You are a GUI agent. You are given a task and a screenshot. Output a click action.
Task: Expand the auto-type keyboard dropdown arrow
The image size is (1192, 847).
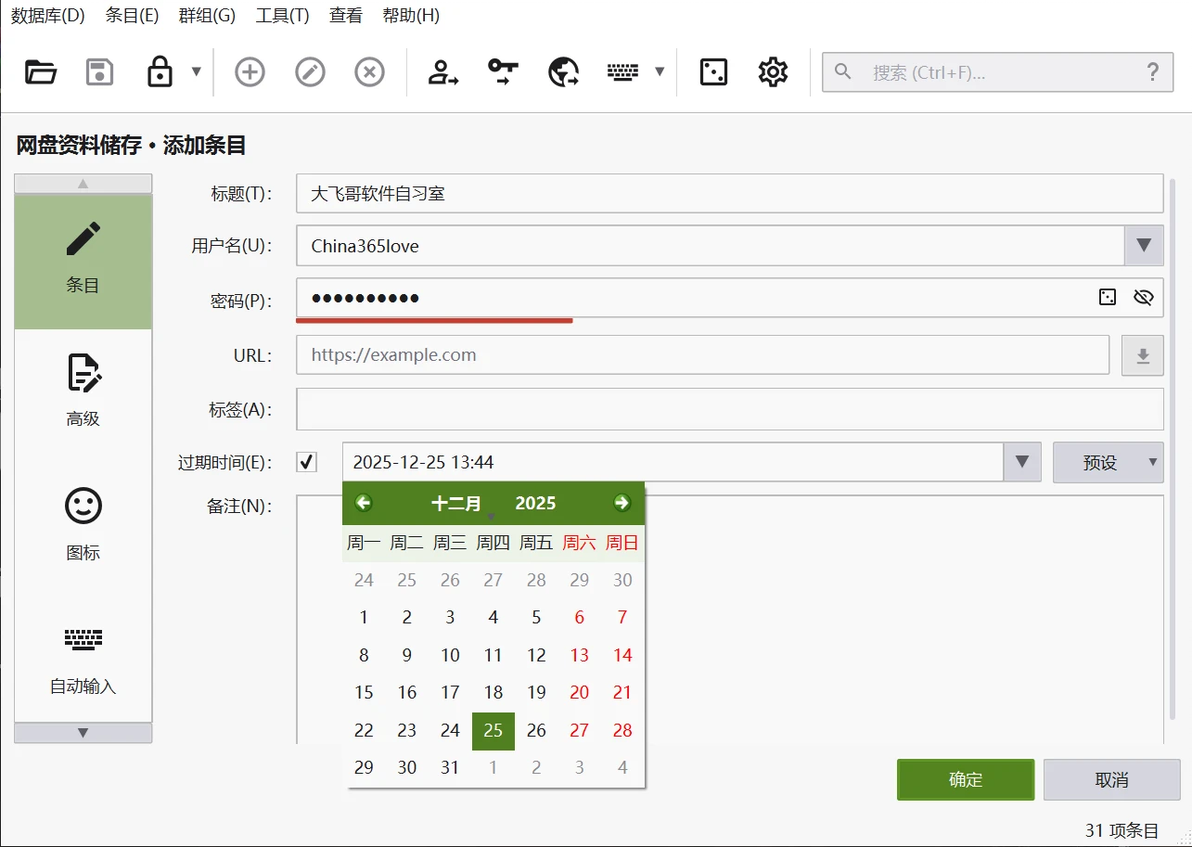660,71
